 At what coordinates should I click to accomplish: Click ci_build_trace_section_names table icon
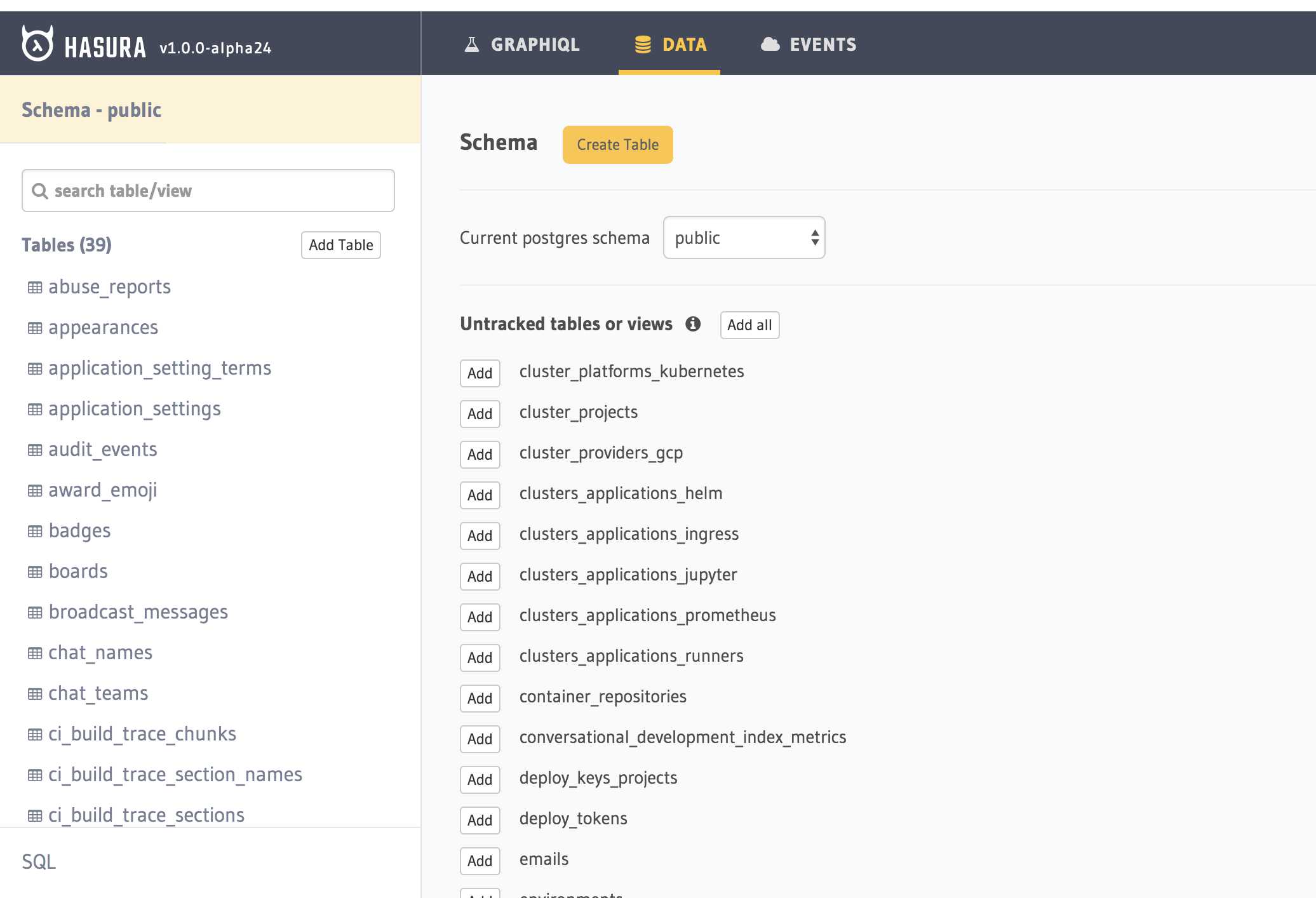[35, 775]
